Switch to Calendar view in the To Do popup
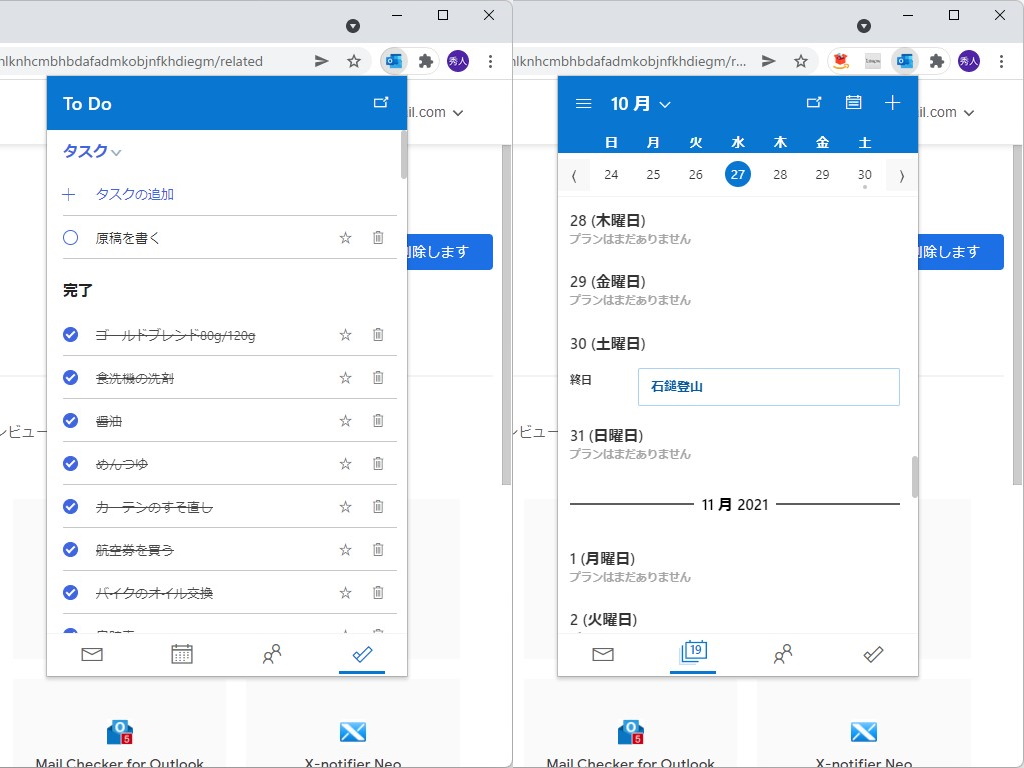This screenshot has width=1024, height=768. click(182, 654)
